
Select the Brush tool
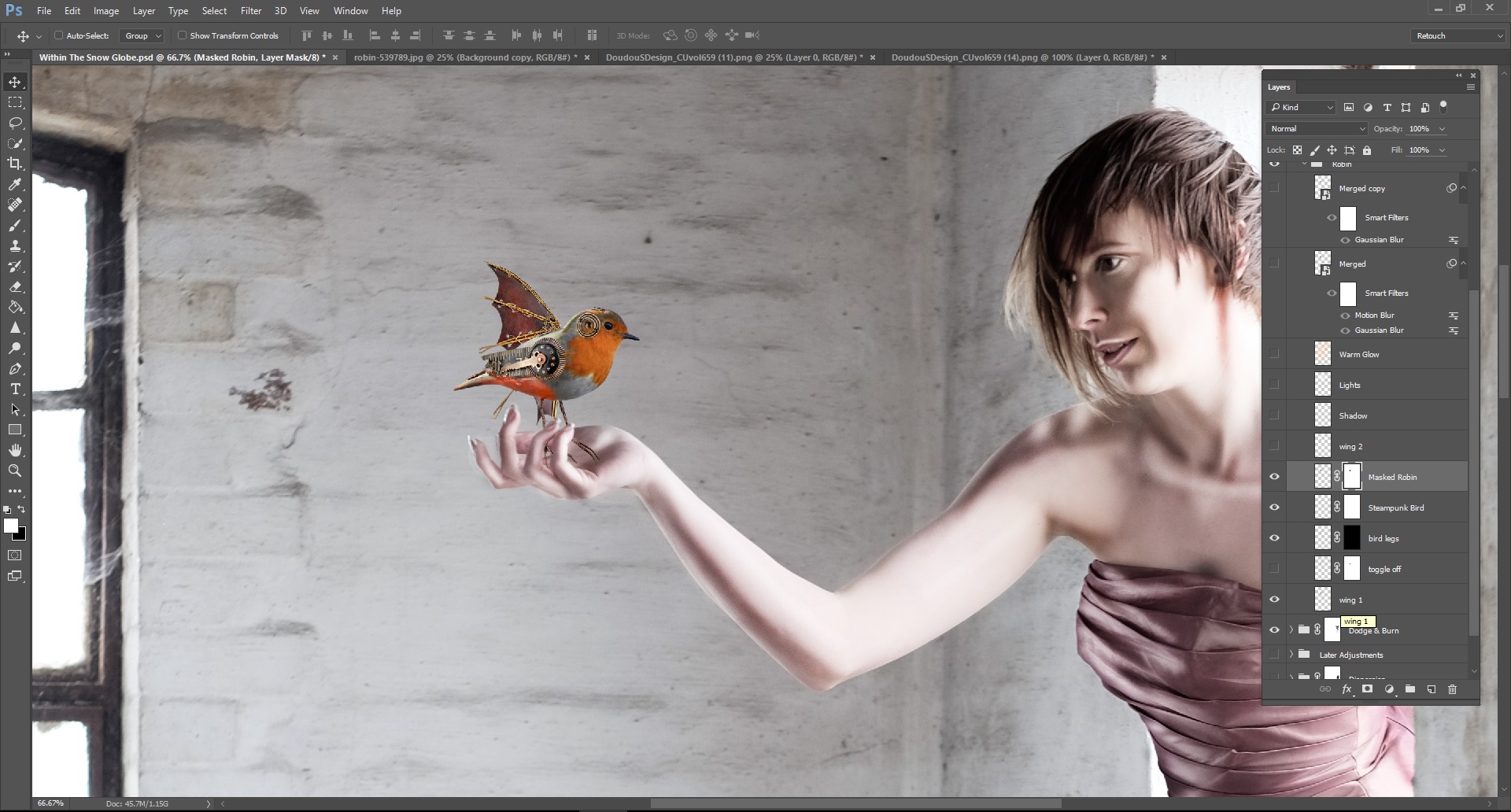(15, 226)
